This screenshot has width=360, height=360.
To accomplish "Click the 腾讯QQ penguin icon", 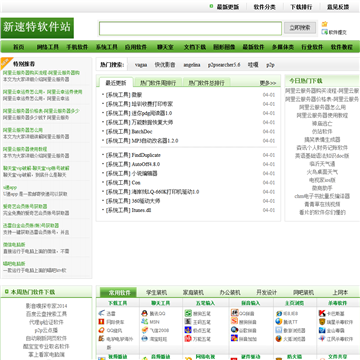I will (144, 313).
